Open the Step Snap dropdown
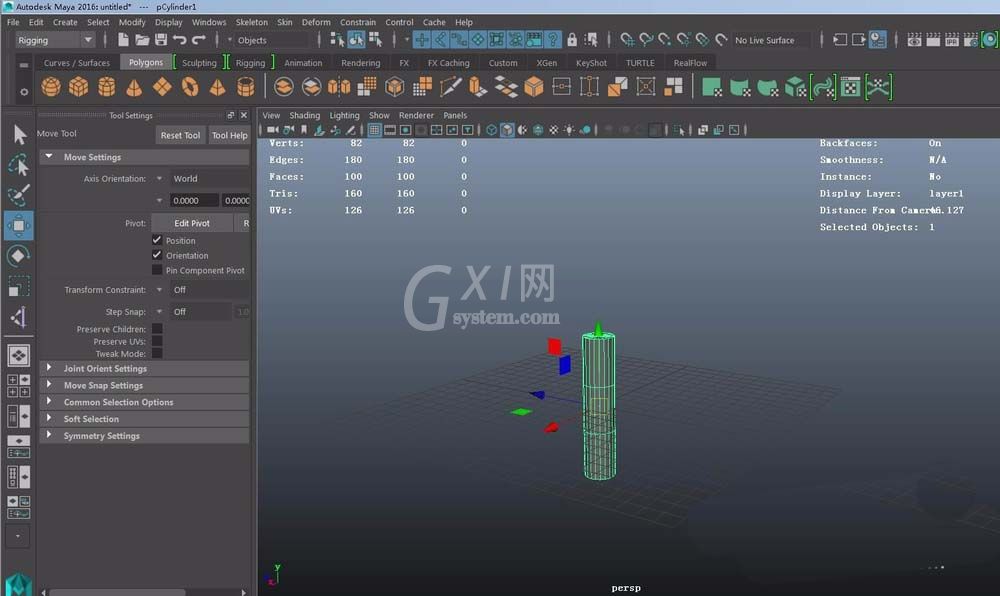 click(x=193, y=312)
